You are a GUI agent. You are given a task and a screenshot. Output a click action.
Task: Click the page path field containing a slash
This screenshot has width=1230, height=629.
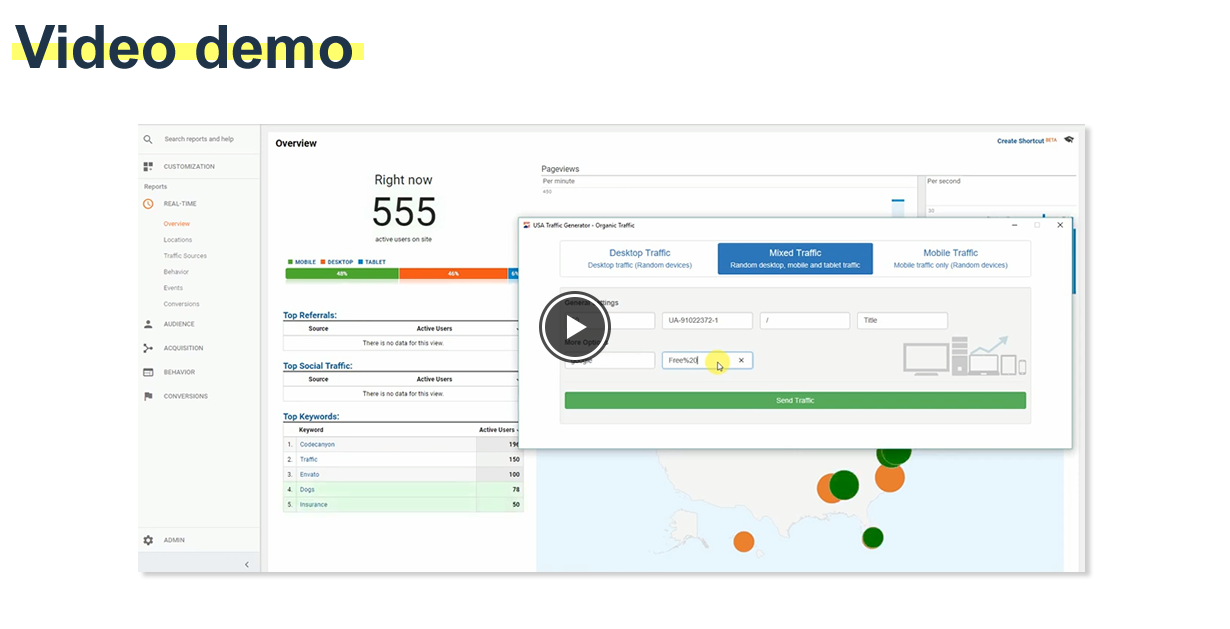pyautogui.click(x=805, y=320)
